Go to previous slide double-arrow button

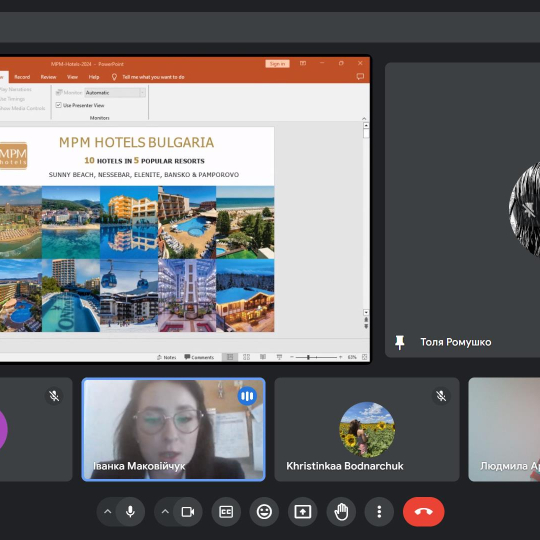366,320
